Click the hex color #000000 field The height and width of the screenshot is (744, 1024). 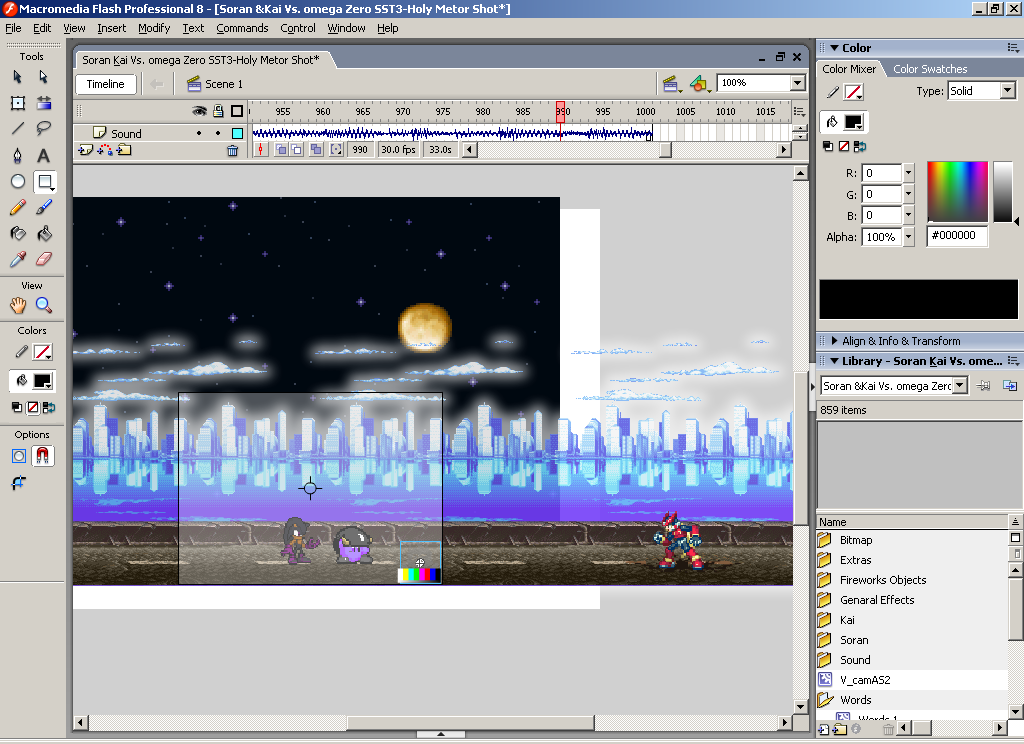pyautogui.click(x=957, y=236)
